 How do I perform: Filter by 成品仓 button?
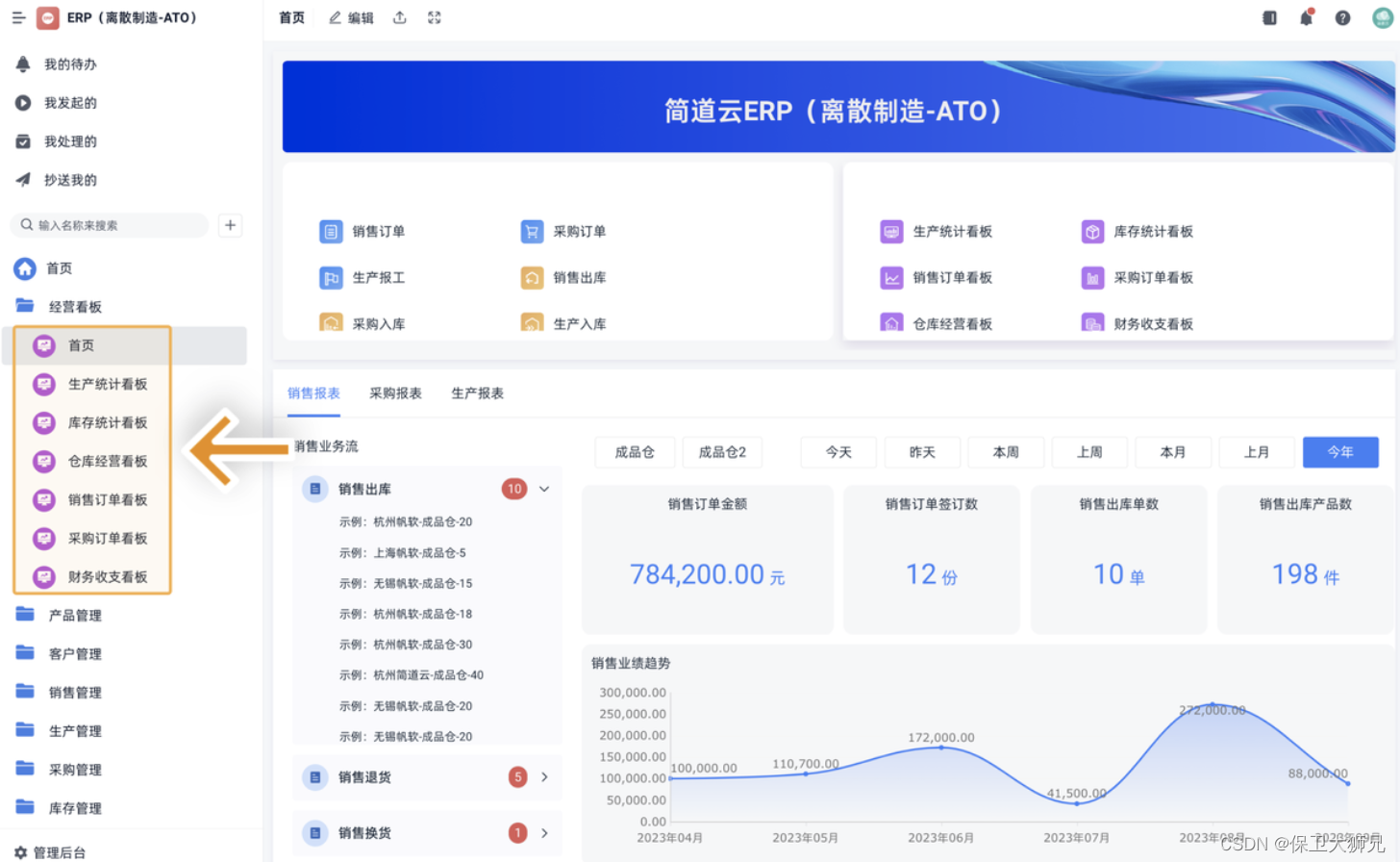(x=635, y=452)
